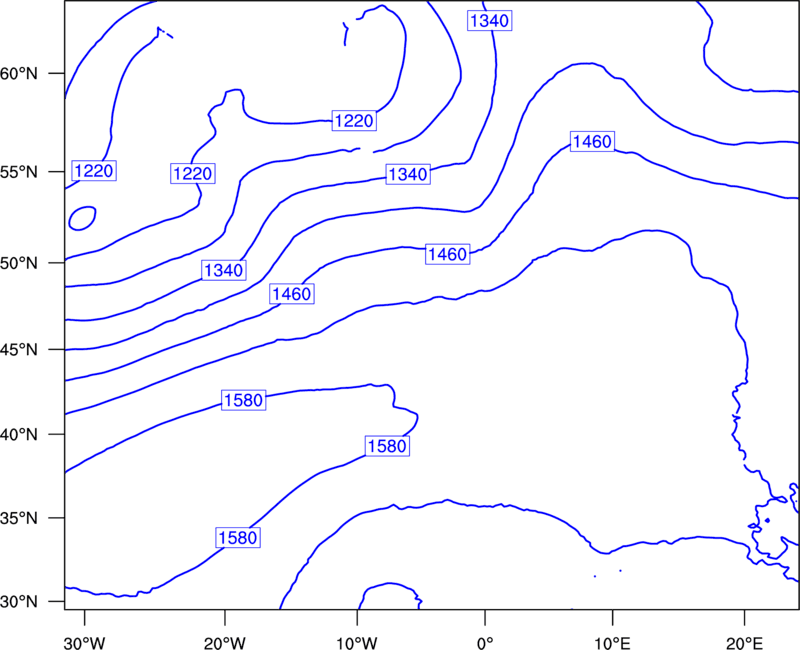Click the lowest 1580 contour label near 35°N

tap(238, 538)
